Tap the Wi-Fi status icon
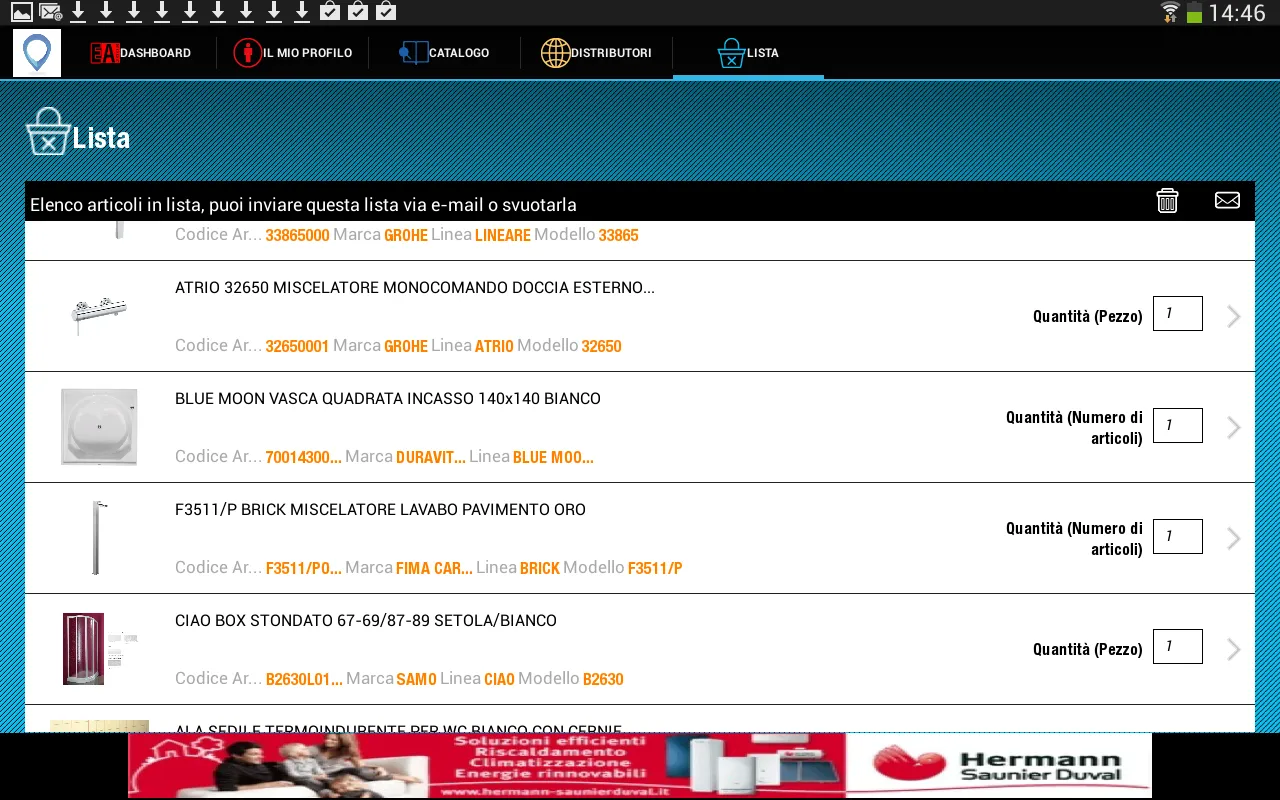 1170,13
